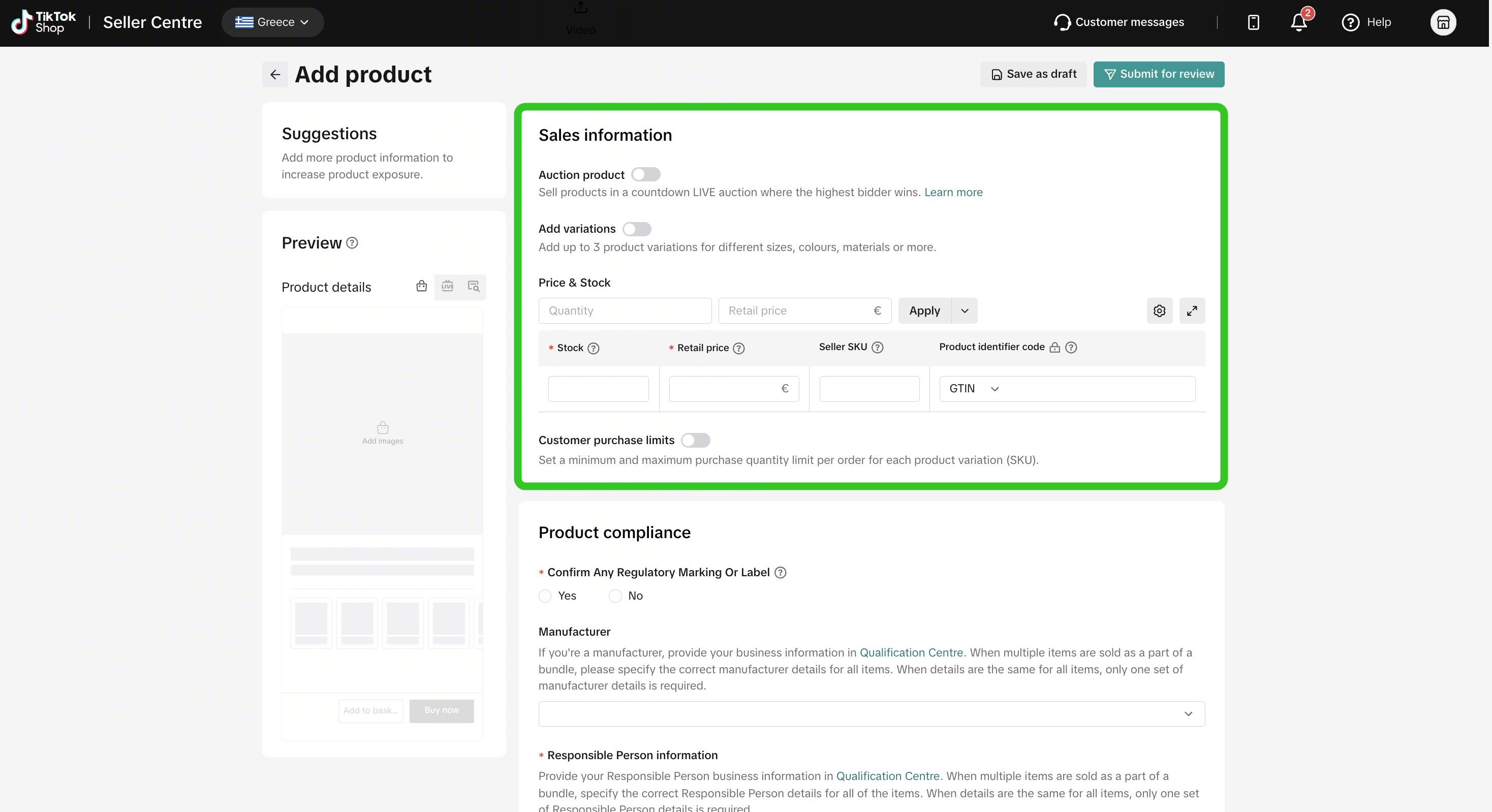This screenshot has height=812, width=1492.
Task: Click the Seller Centre title
Action: [152, 22]
